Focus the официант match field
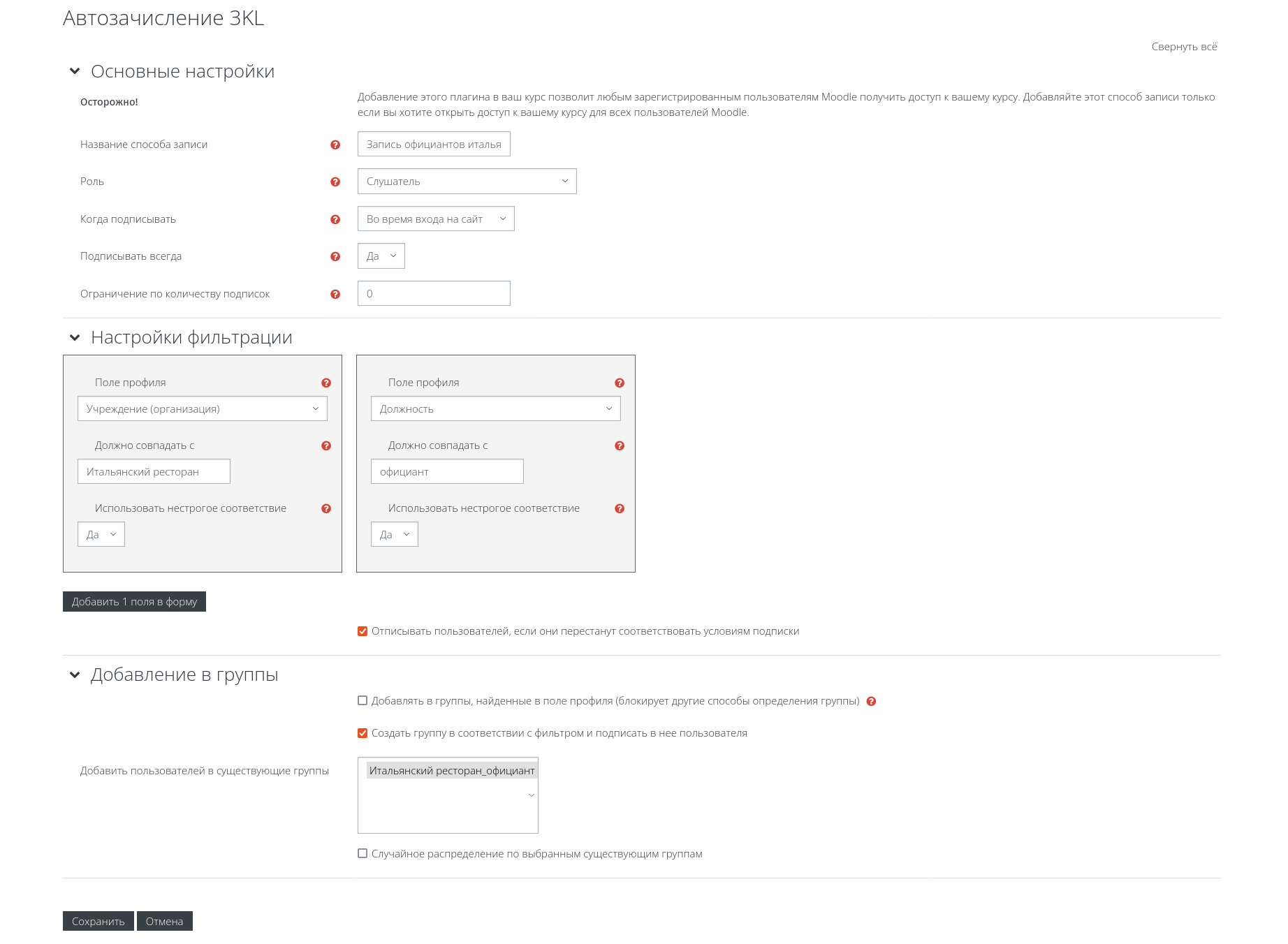The width and height of the screenshot is (1288, 944). tap(447, 471)
